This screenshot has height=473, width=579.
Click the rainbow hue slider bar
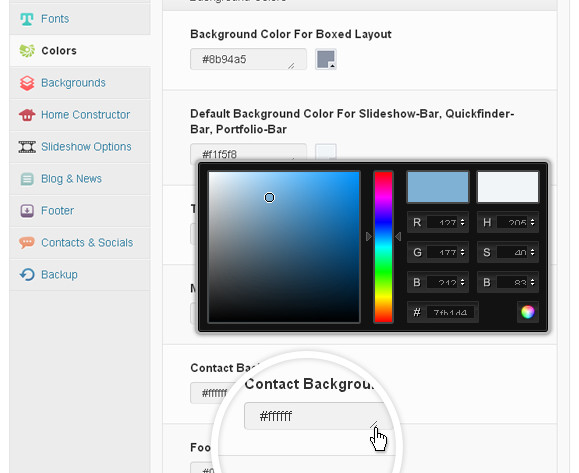[383, 247]
